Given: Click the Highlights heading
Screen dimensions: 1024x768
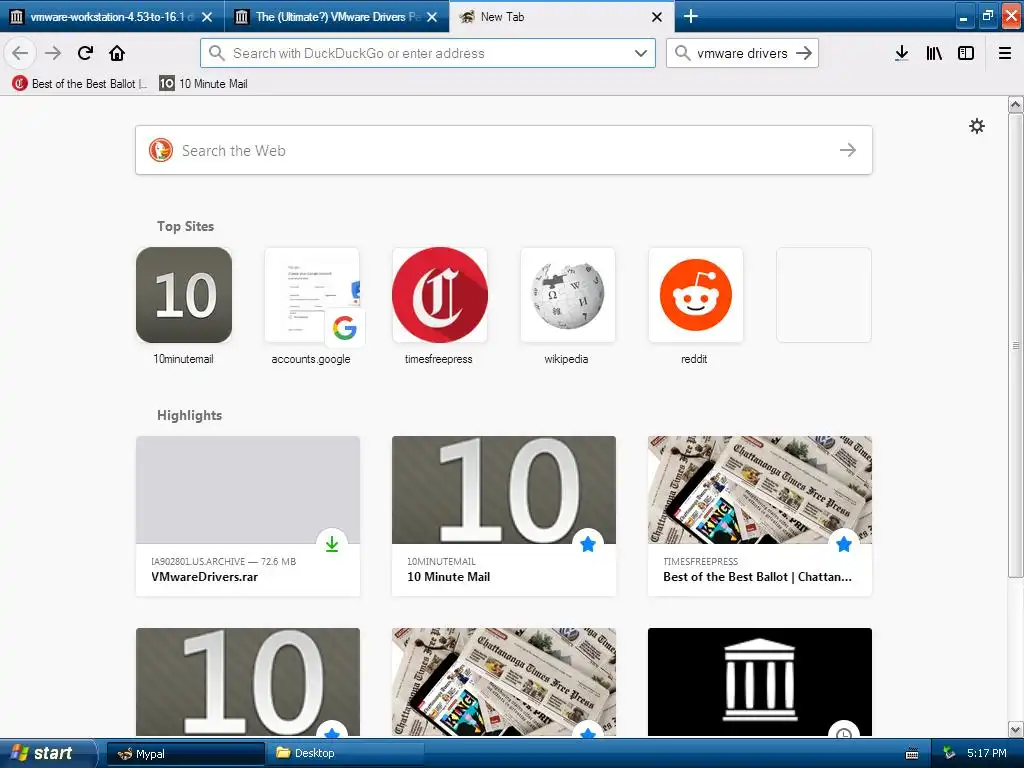Looking at the screenshot, I should pyautogui.click(x=189, y=415).
